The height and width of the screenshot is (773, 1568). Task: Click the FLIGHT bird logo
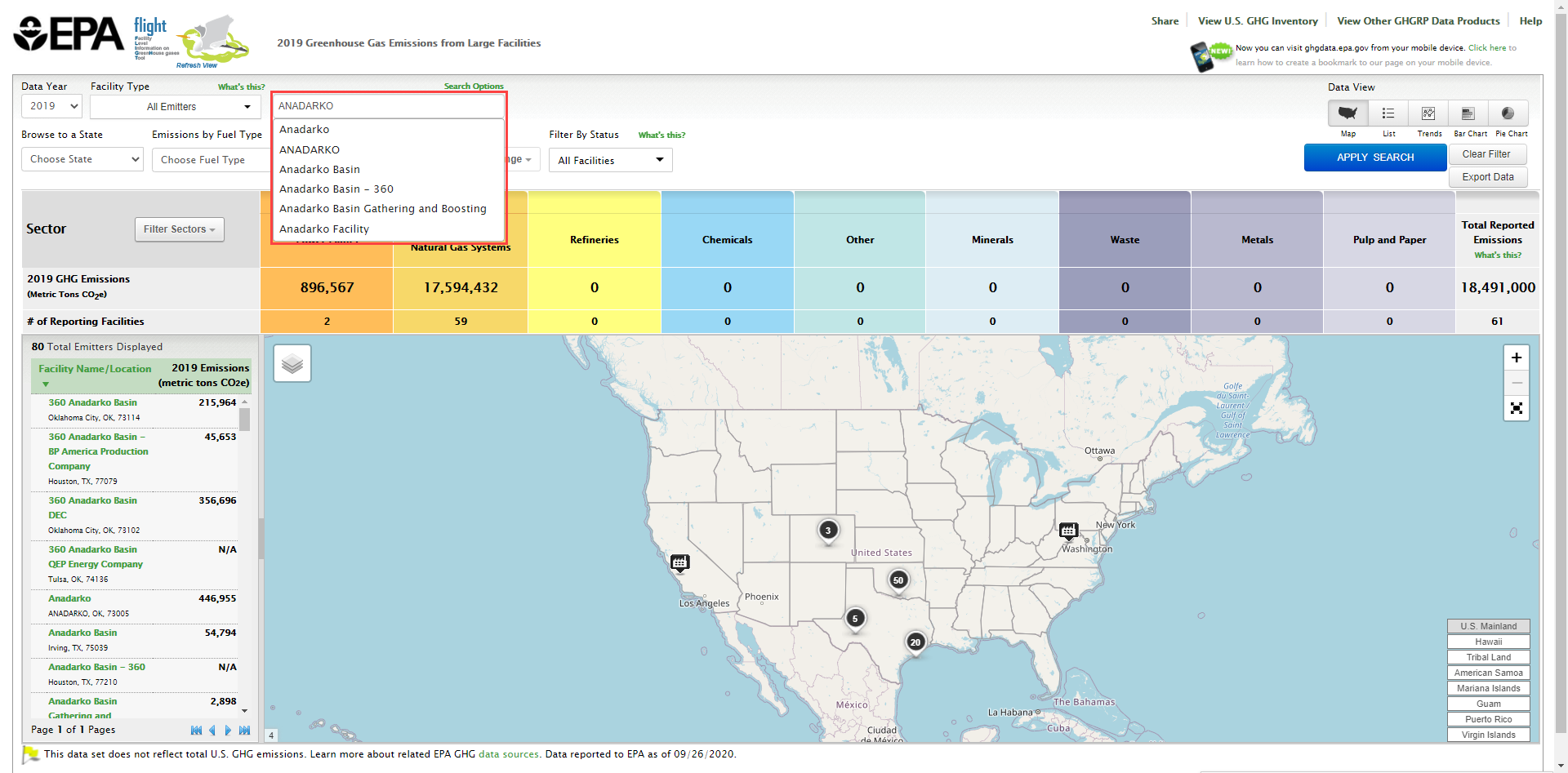tap(214, 38)
